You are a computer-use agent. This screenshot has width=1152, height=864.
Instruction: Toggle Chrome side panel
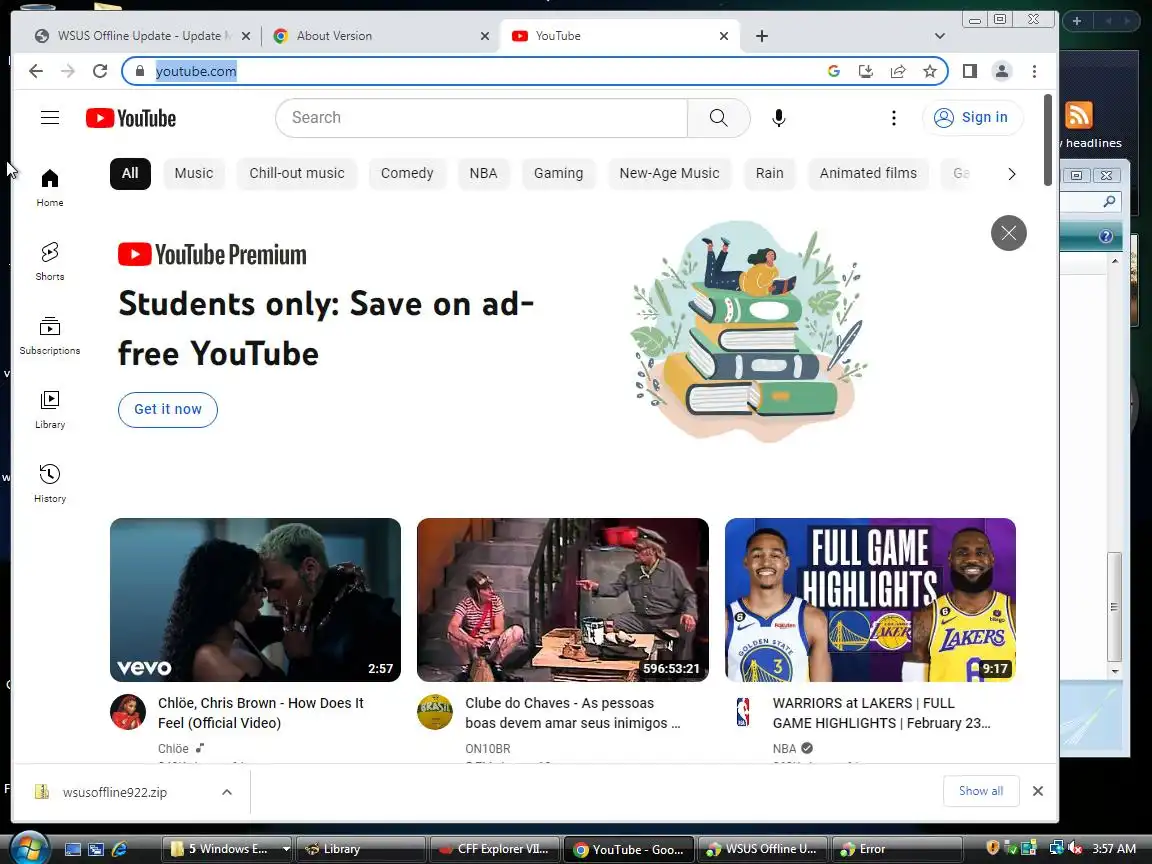tap(970, 71)
